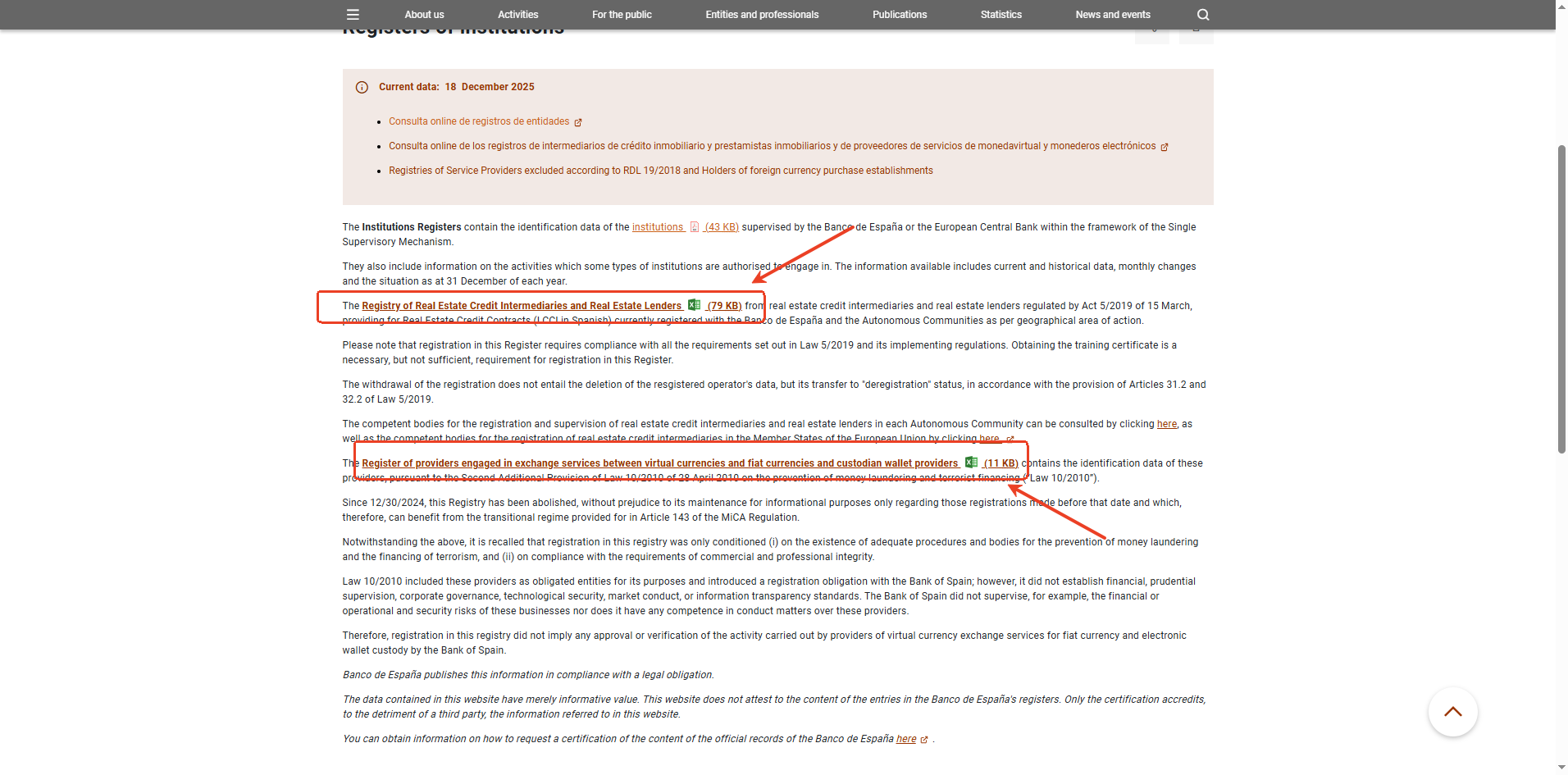Open the hamburger main menu
This screenshot has width=1568, height=775.
click(353, 15)
